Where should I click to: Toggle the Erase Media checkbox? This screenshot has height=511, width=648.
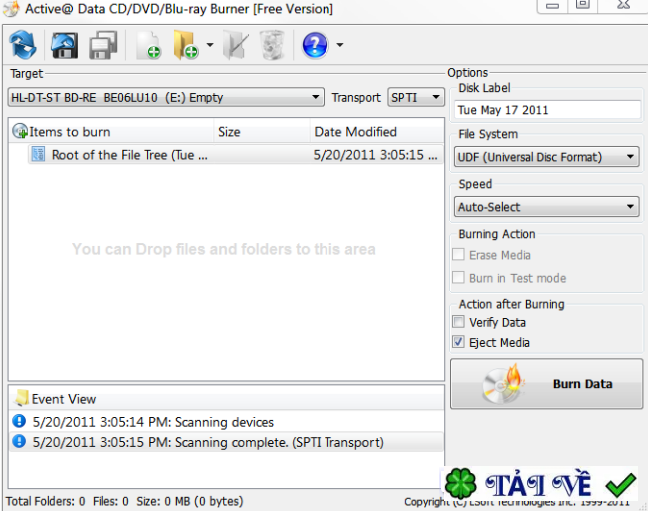[x=458, y=254]
